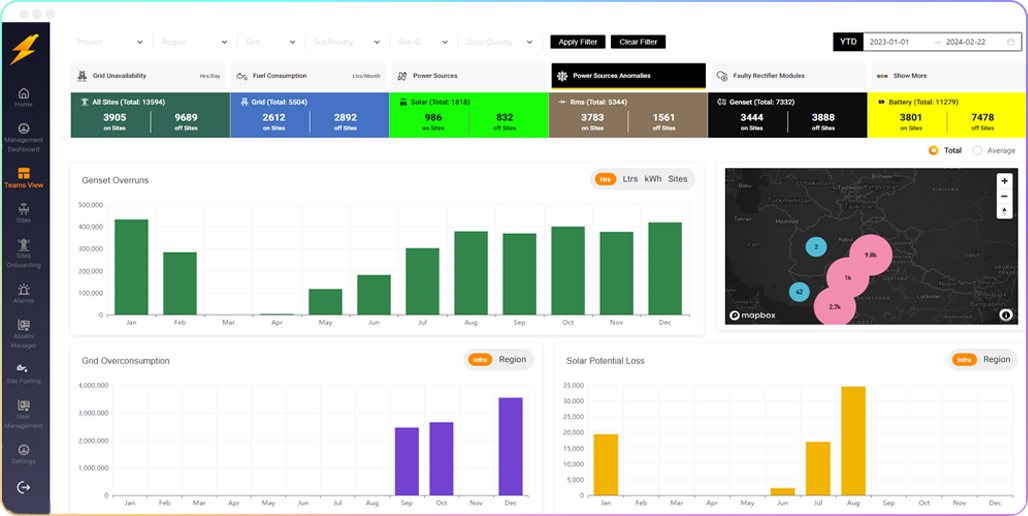Screen dimensions: 1028x516
Task: Open the Faulty Rectifier Modules tab
Action: tap(787, 76)
